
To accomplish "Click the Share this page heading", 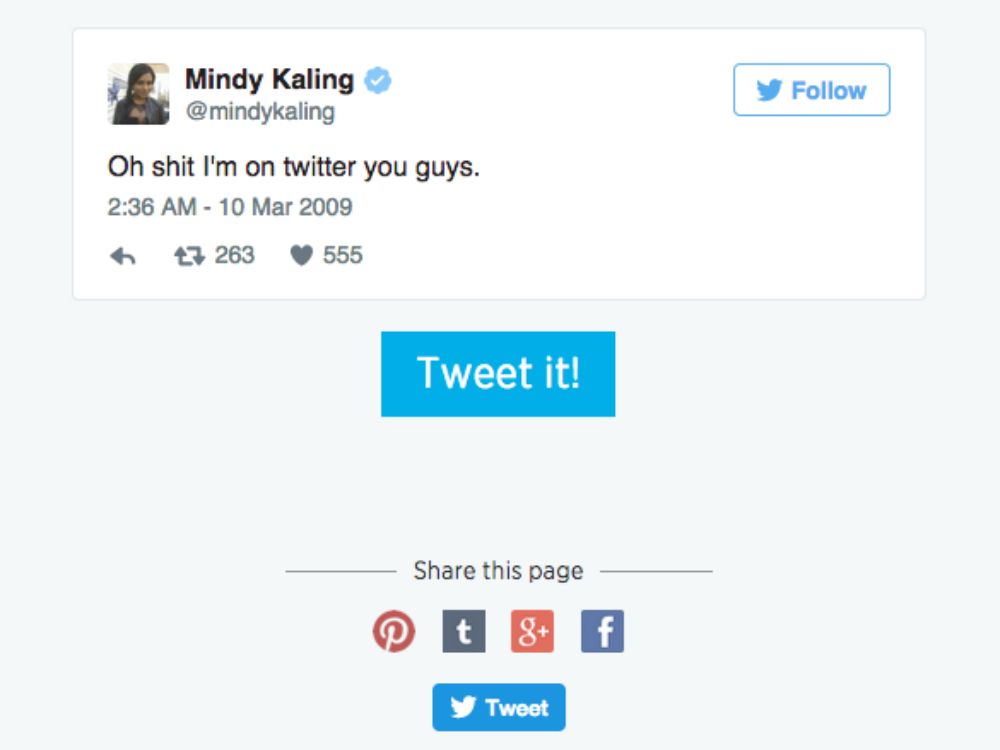I will (498, 571).
